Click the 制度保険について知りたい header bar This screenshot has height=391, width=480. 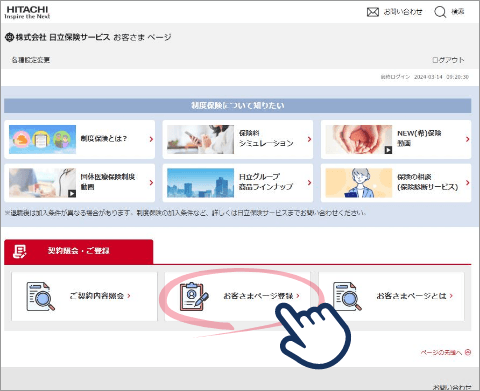click(x=238, y=106)
